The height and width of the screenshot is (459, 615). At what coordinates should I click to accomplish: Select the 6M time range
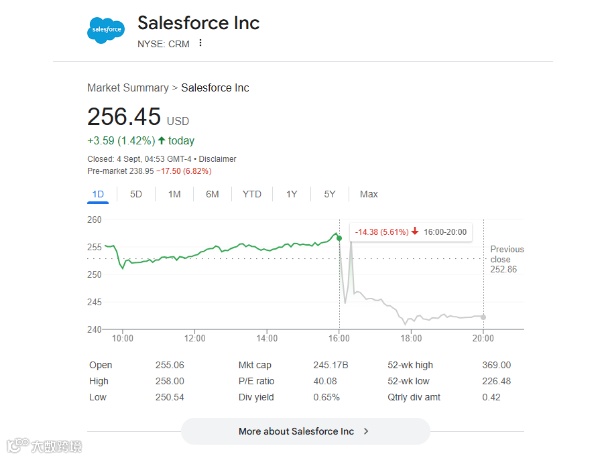click(x=212, y=194)
